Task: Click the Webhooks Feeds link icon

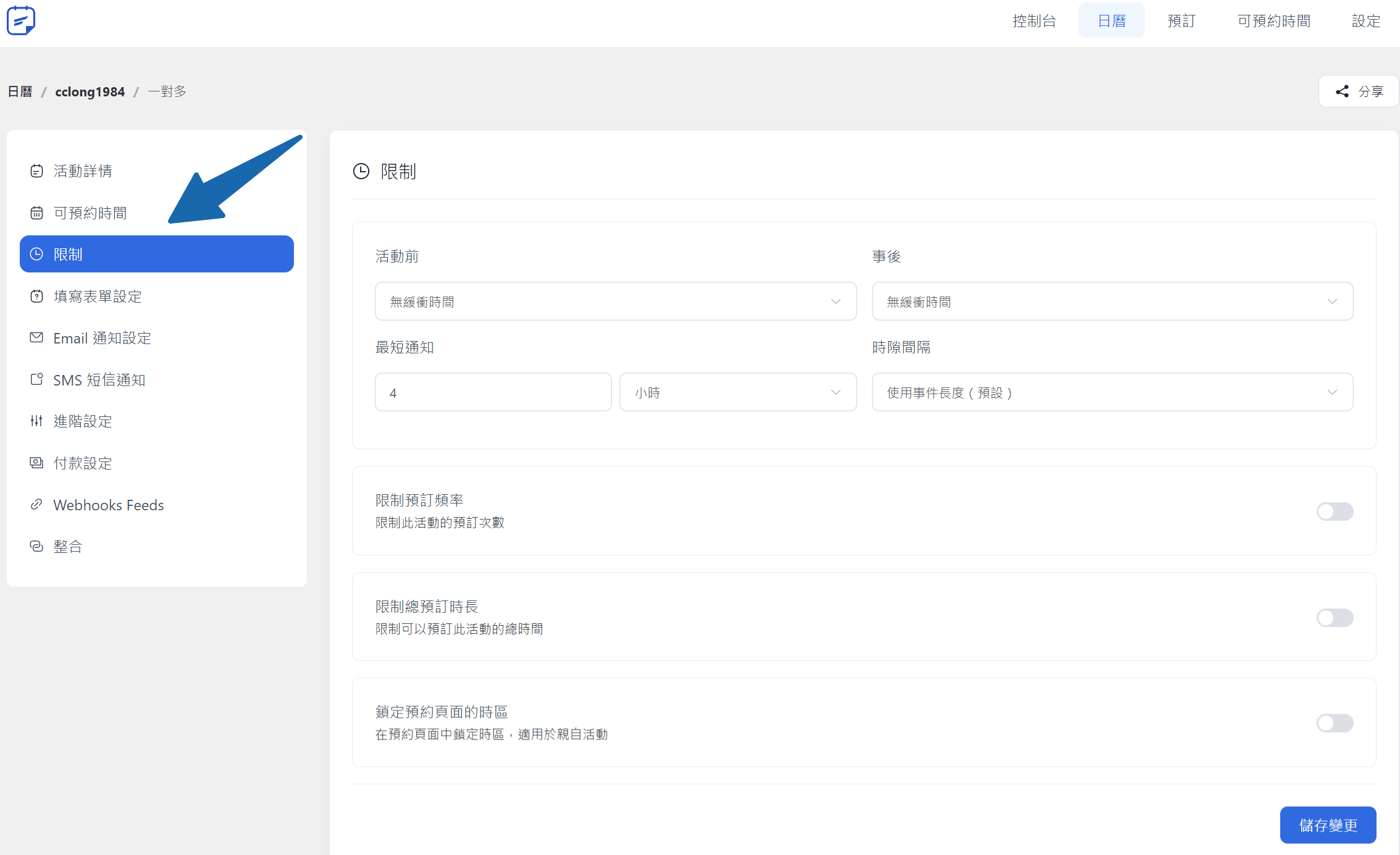Action: (x=36, y=505)
